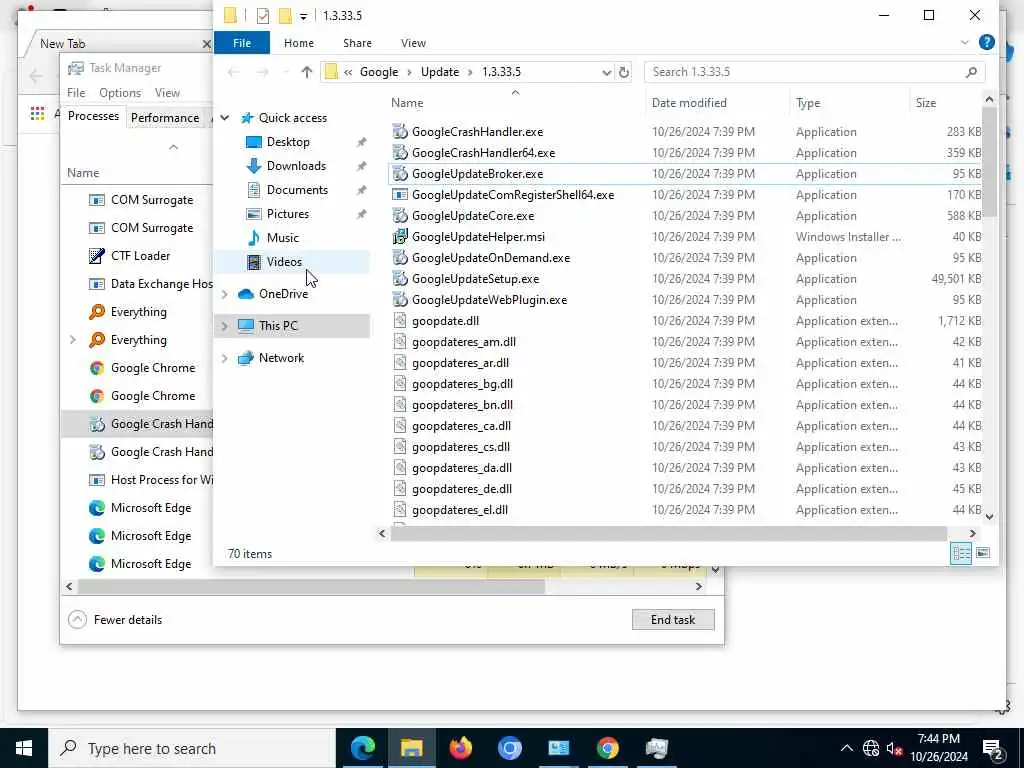This screenshot has height=768, width=1024.
Task: Click the OneDrive cloud icon
Action: pos(246,294)
